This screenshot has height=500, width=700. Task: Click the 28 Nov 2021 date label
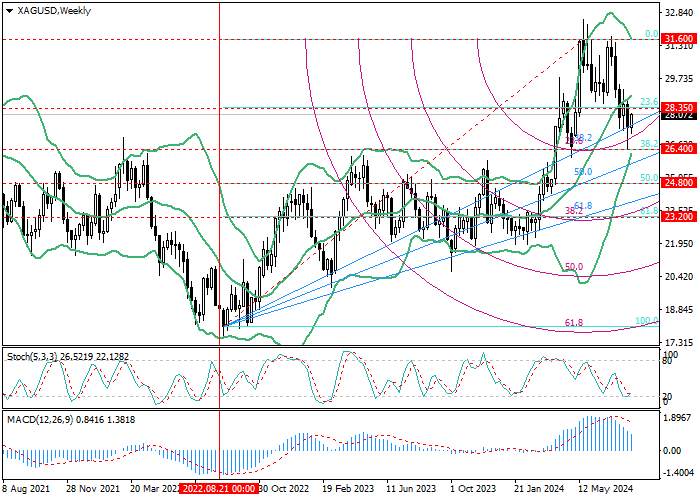pyautogui.click(x=93, y=489)
